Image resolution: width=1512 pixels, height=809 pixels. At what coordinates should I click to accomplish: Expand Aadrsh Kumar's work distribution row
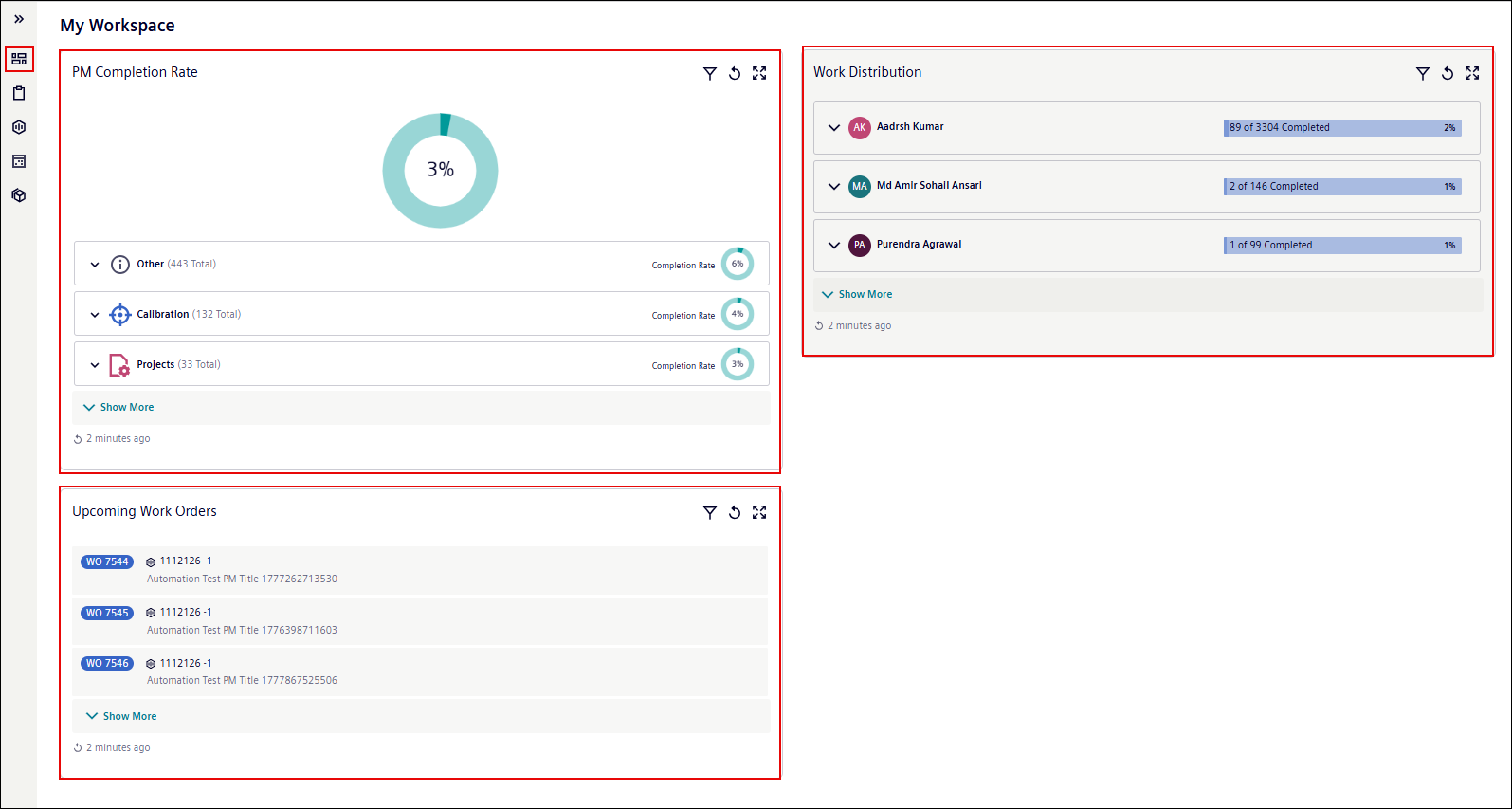(834, 127)
